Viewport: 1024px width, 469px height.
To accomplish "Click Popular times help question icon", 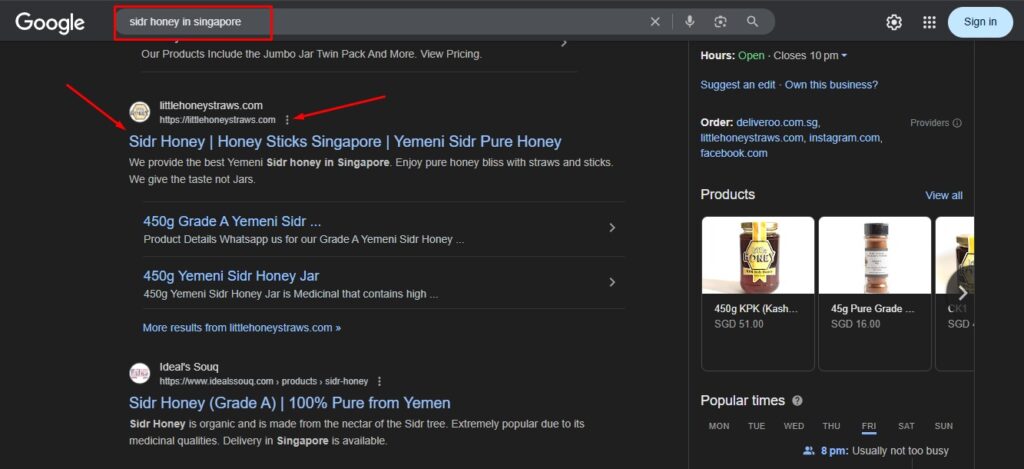I will click(797, 401).
